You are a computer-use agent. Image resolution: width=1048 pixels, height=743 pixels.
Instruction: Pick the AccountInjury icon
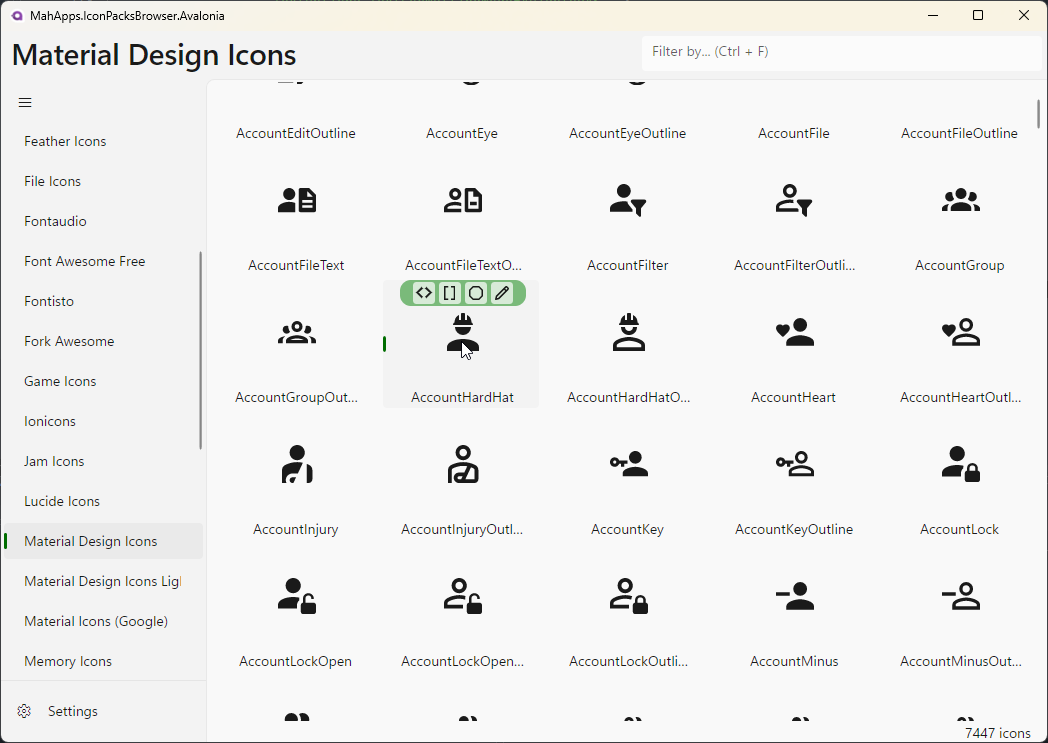[x=297, y=464]
